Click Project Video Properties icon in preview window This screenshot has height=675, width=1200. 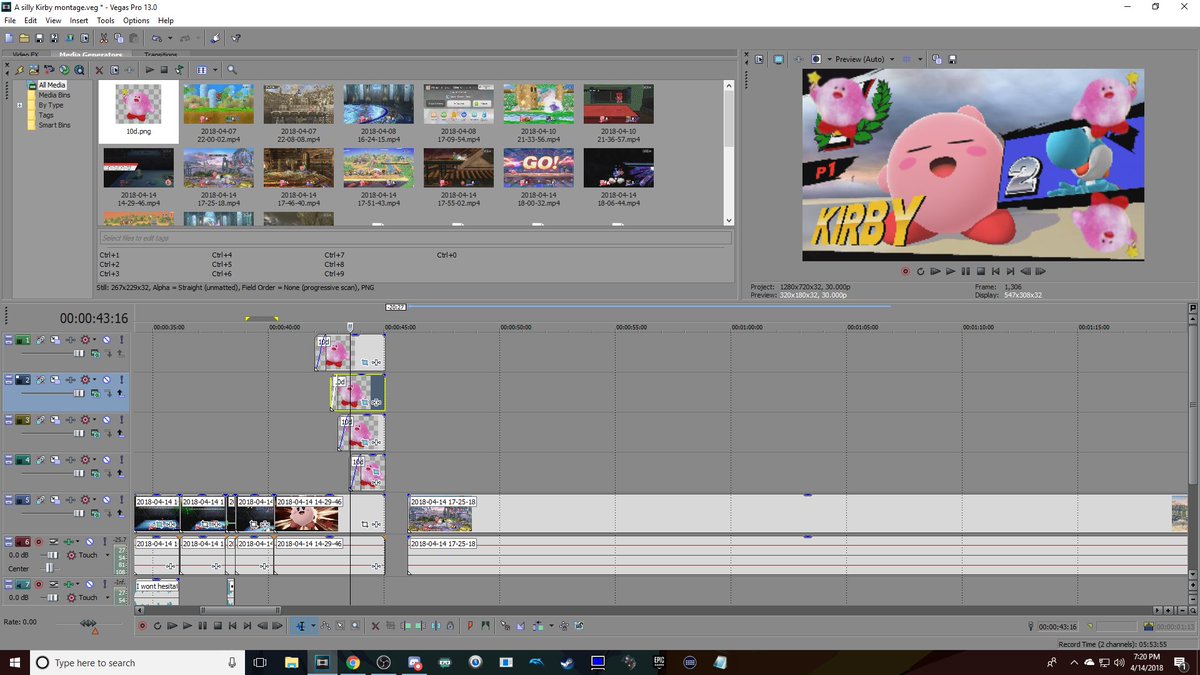[x=759, y=59]
